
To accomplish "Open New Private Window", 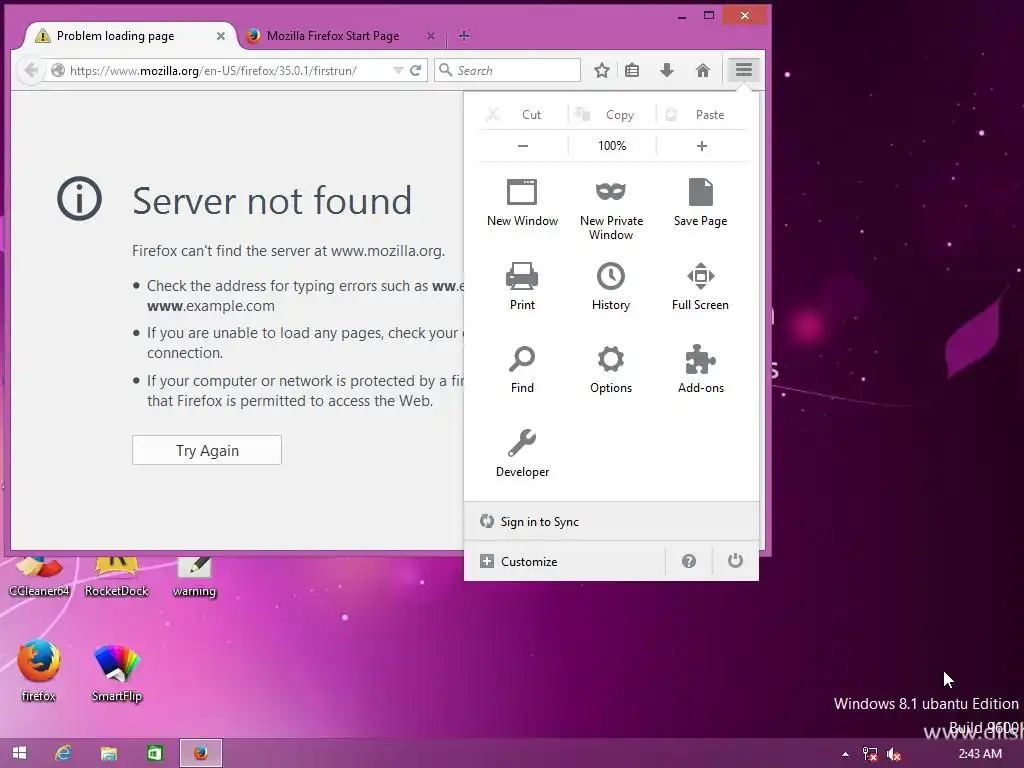I will pos(611,210).
